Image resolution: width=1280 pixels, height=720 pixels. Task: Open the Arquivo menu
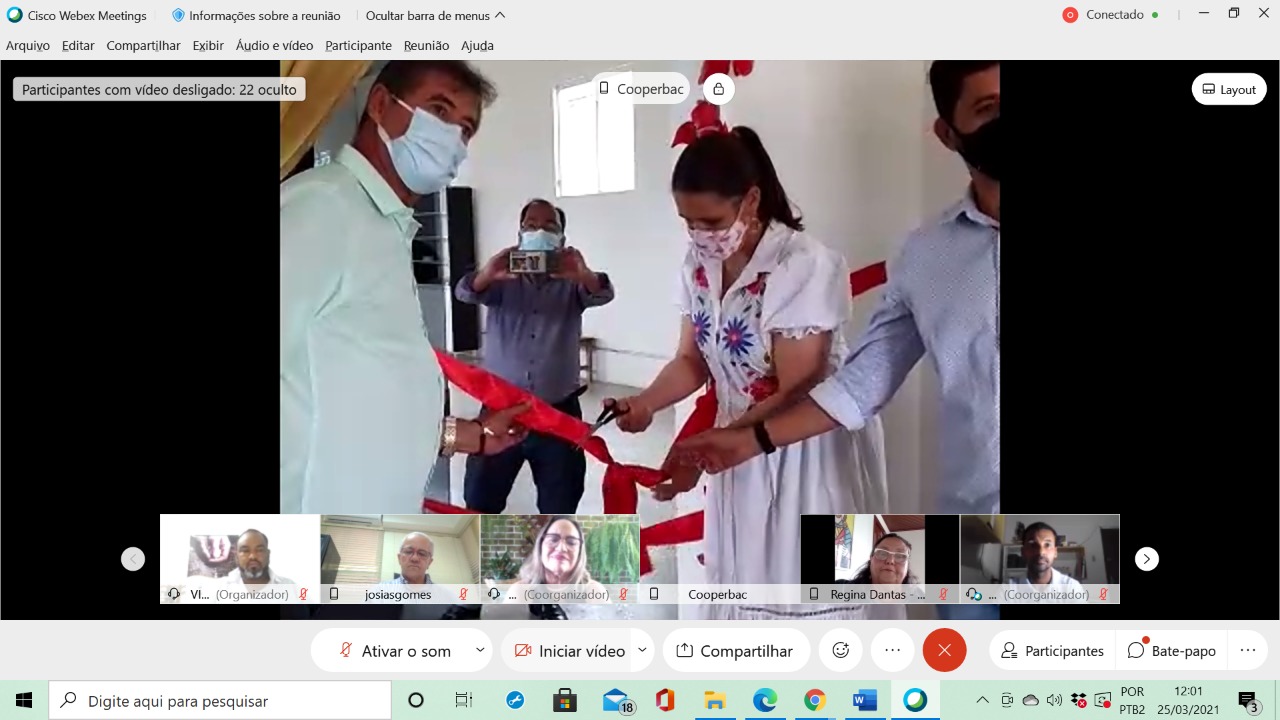pos(28,45)
